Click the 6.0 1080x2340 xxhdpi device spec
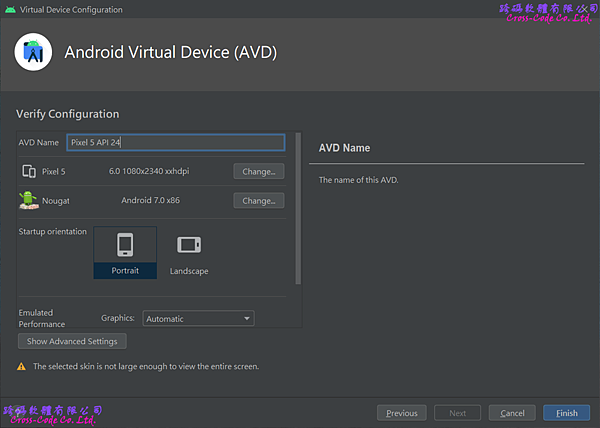Viewport: 600px width, 428px height. coord(149,171)
